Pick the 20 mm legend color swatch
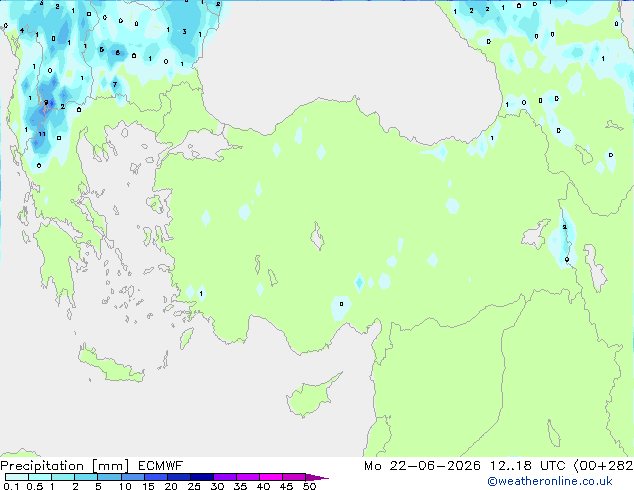The height and width of the screenshot is (490, 634). [178, 477]
